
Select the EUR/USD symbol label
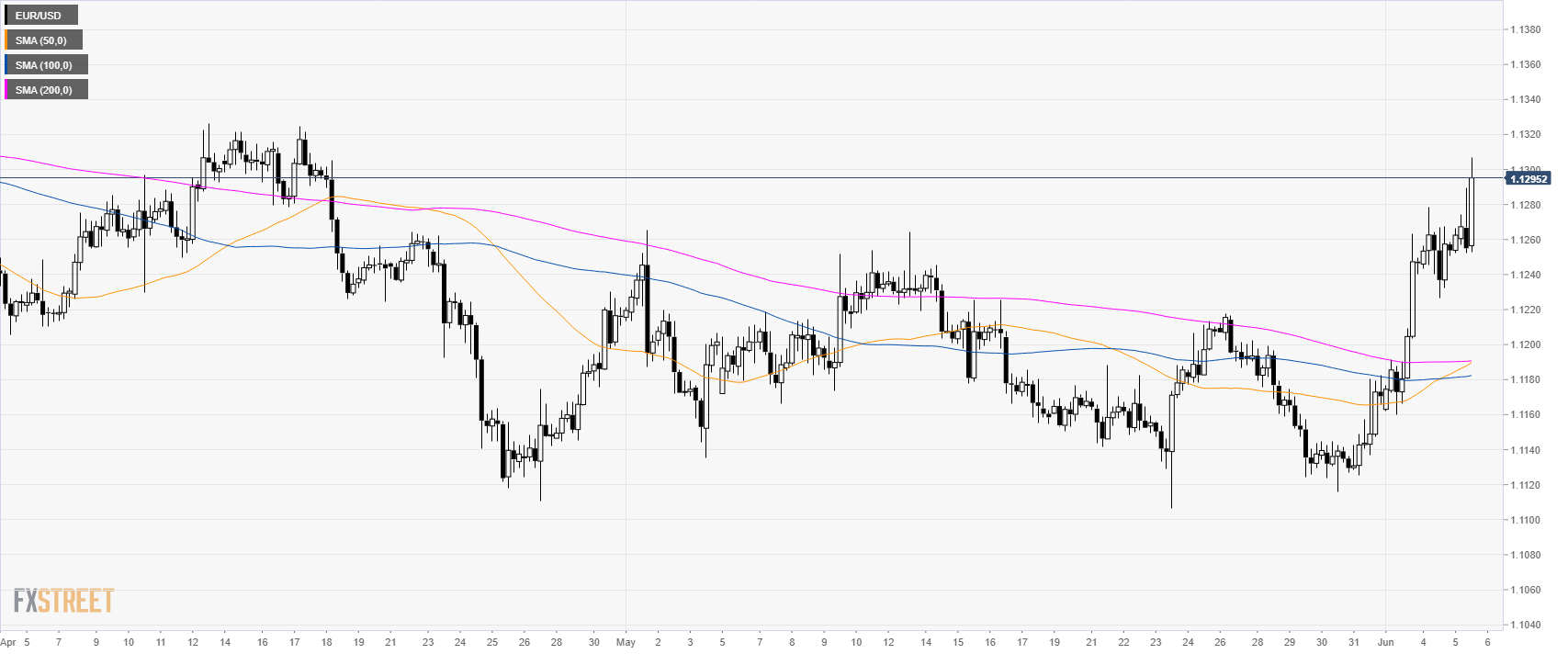[39, 16]
